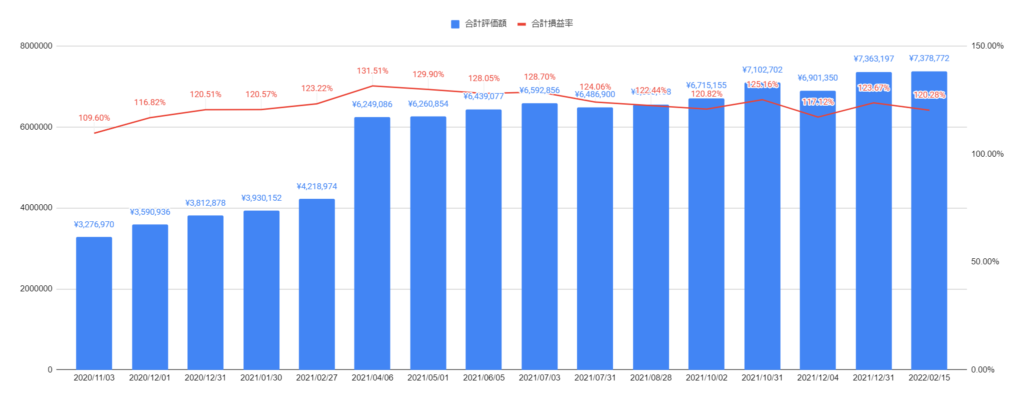Click the 123.22% line data label
This screenshot has height=402, width=1024.
click(317, 88)
